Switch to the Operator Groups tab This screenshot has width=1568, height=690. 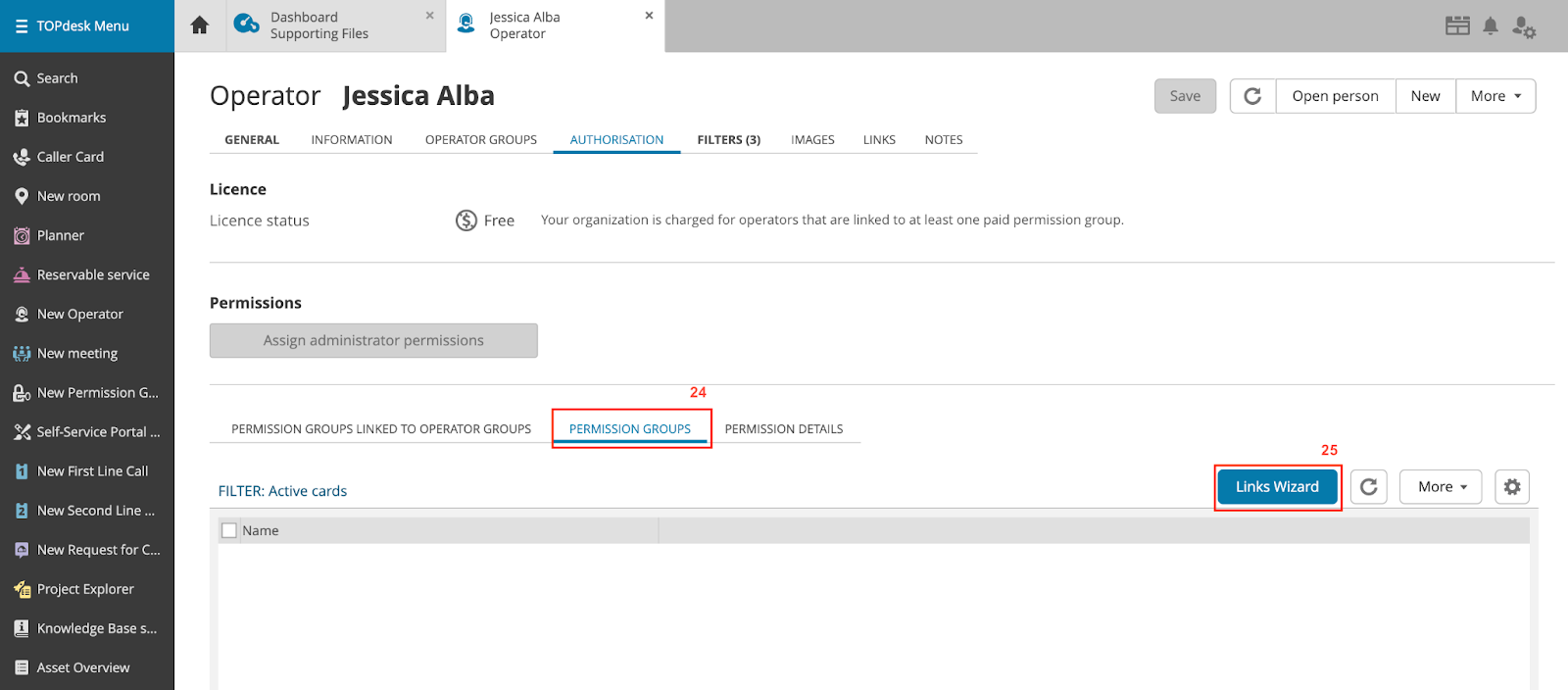[480, 140]
